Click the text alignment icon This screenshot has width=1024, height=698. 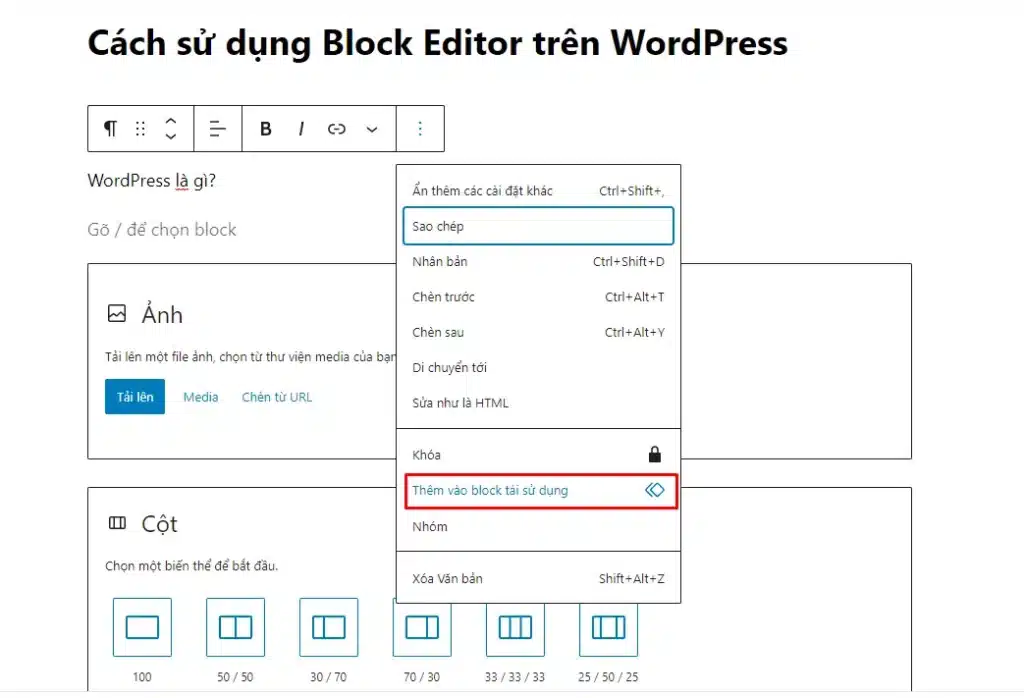click(x=217, y=129)
